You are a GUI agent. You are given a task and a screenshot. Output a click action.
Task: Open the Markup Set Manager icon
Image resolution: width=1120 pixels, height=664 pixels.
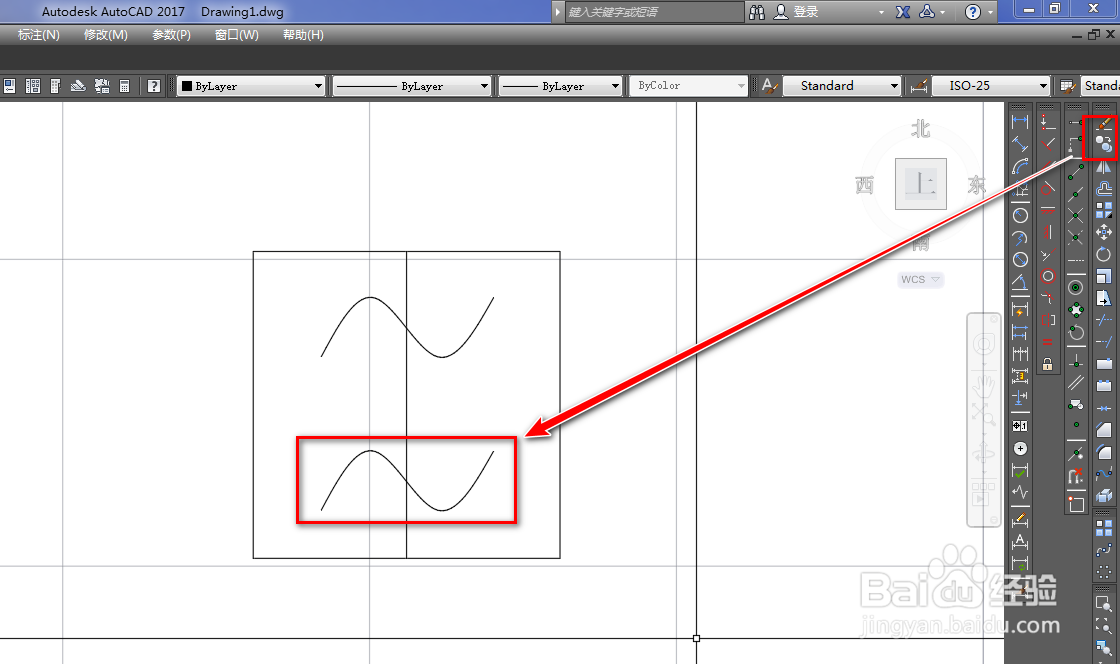[x=102, y=86]
